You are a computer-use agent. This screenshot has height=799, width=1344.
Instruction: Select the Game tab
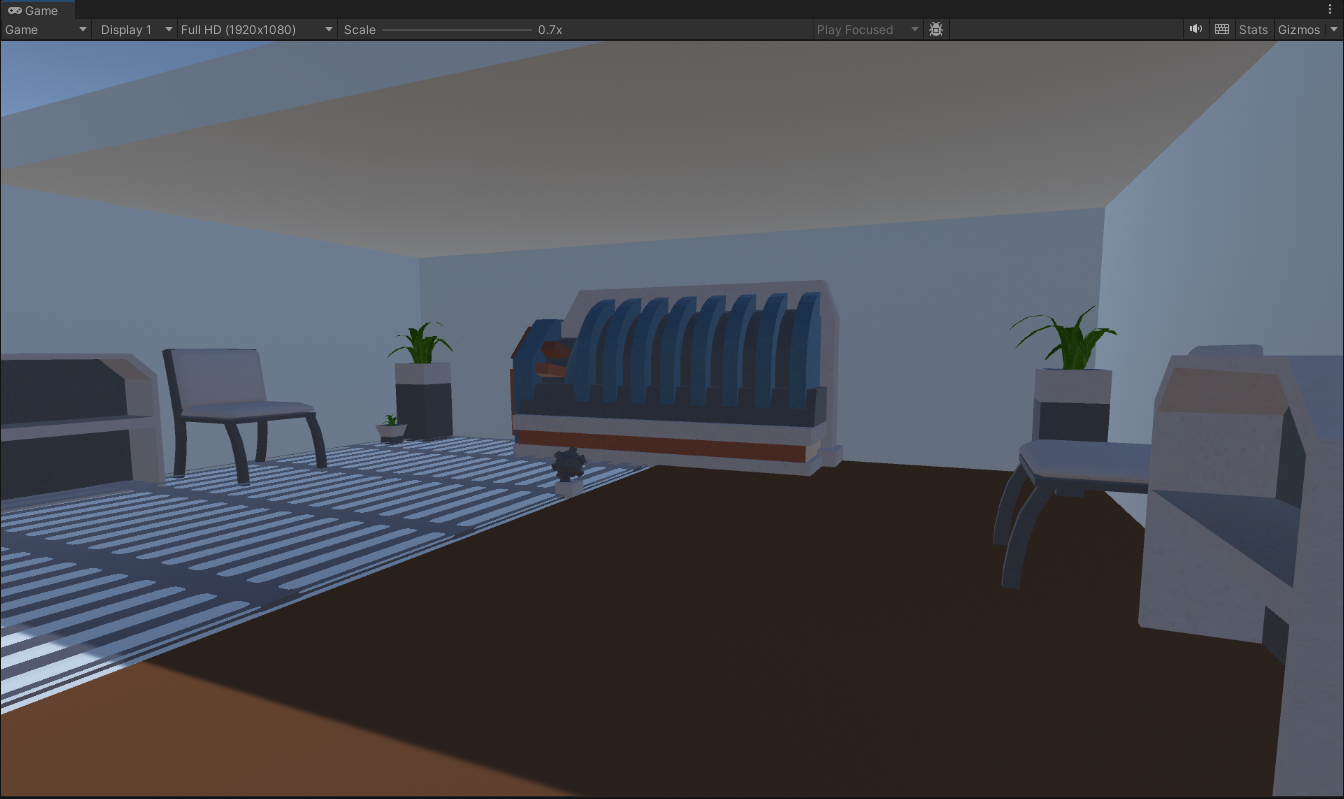click(36, 10)
